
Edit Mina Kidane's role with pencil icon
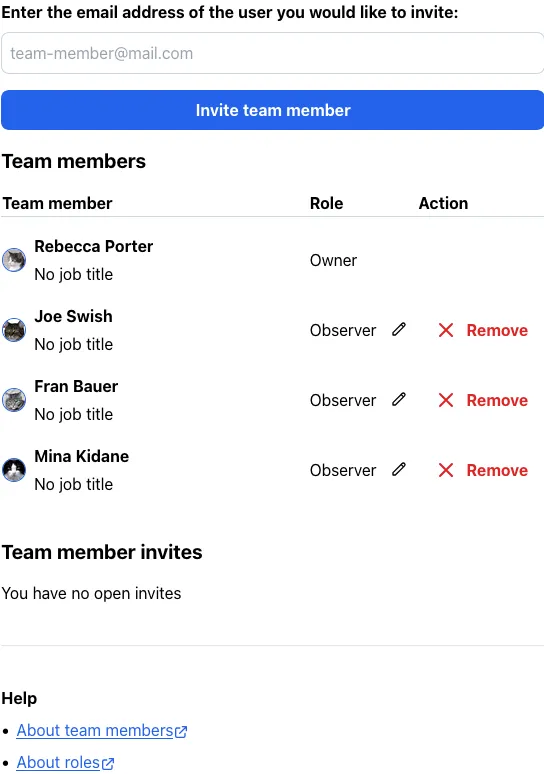(x=399, y=469)
